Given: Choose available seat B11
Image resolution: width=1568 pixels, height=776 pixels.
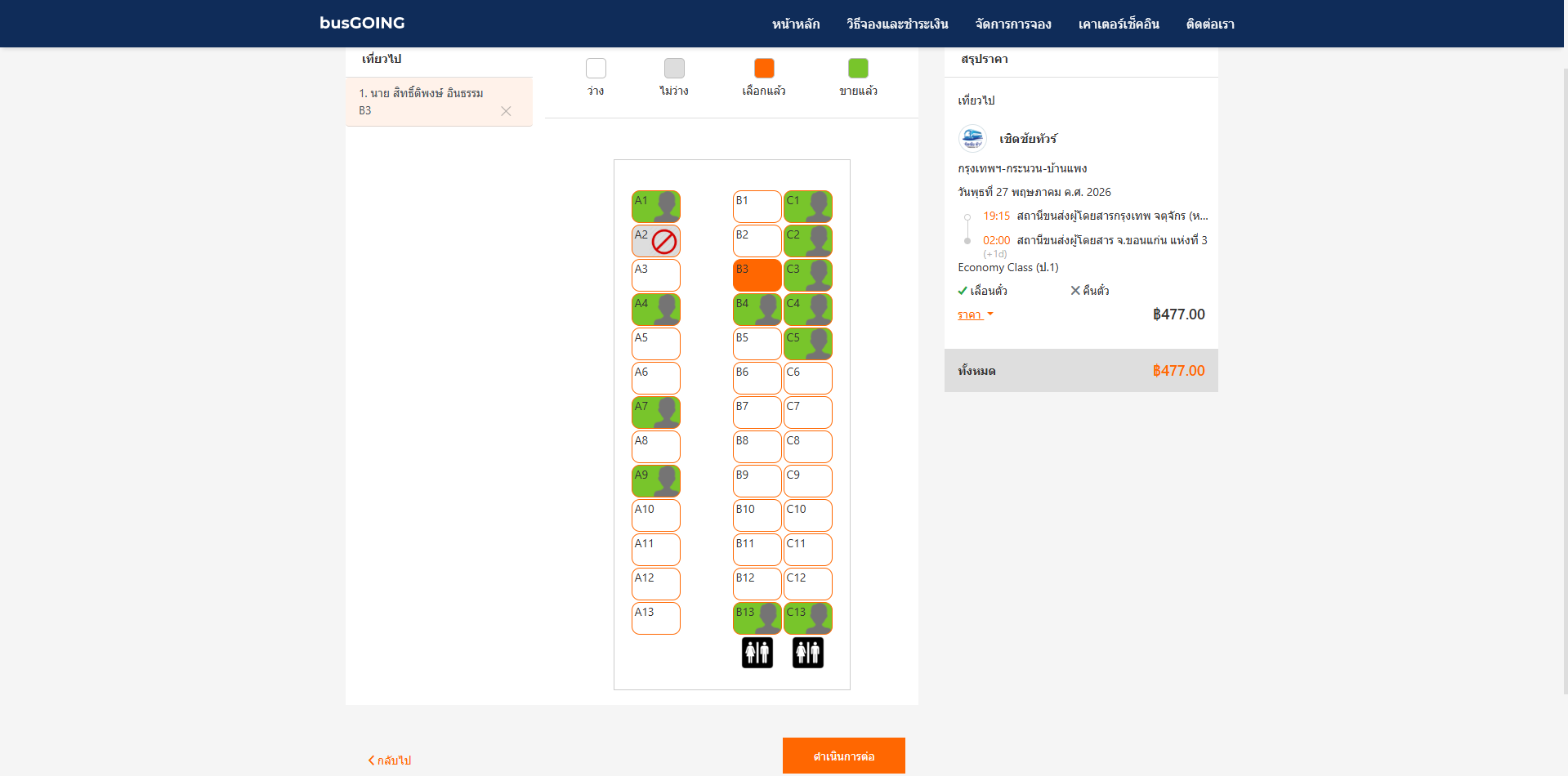Looking at the screenshot, I should pos(757,550).
